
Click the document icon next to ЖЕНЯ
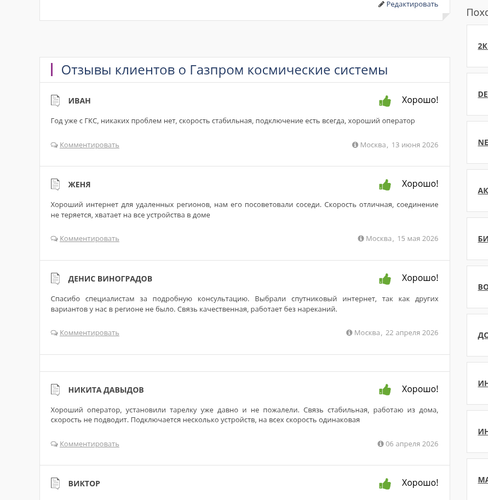coord(55,184)
